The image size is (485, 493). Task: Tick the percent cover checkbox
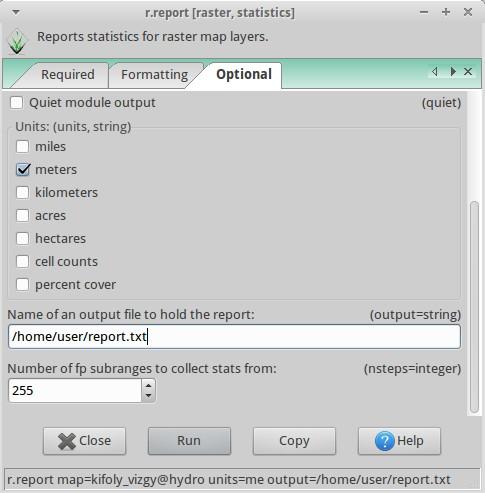pos(23,285)
